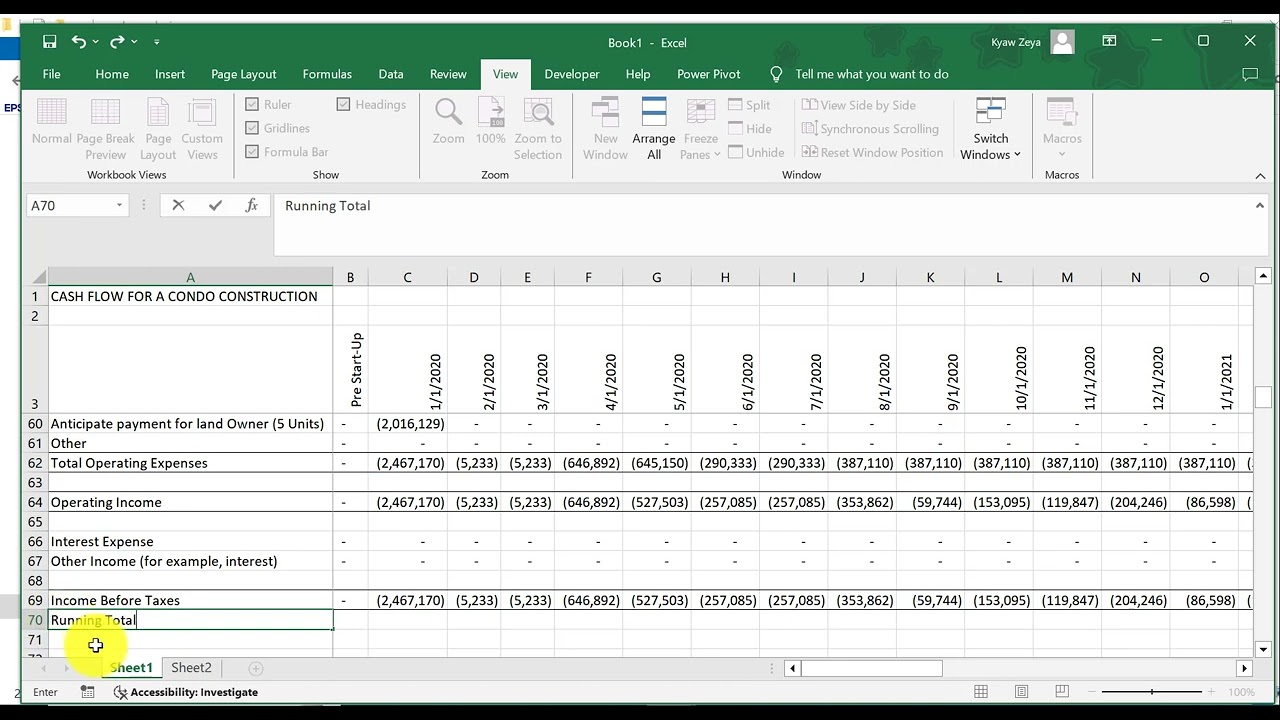The width and height of the screenshot is (1280, 720).
Task: Click the Undo arrow icon
Action: point(78,42)
